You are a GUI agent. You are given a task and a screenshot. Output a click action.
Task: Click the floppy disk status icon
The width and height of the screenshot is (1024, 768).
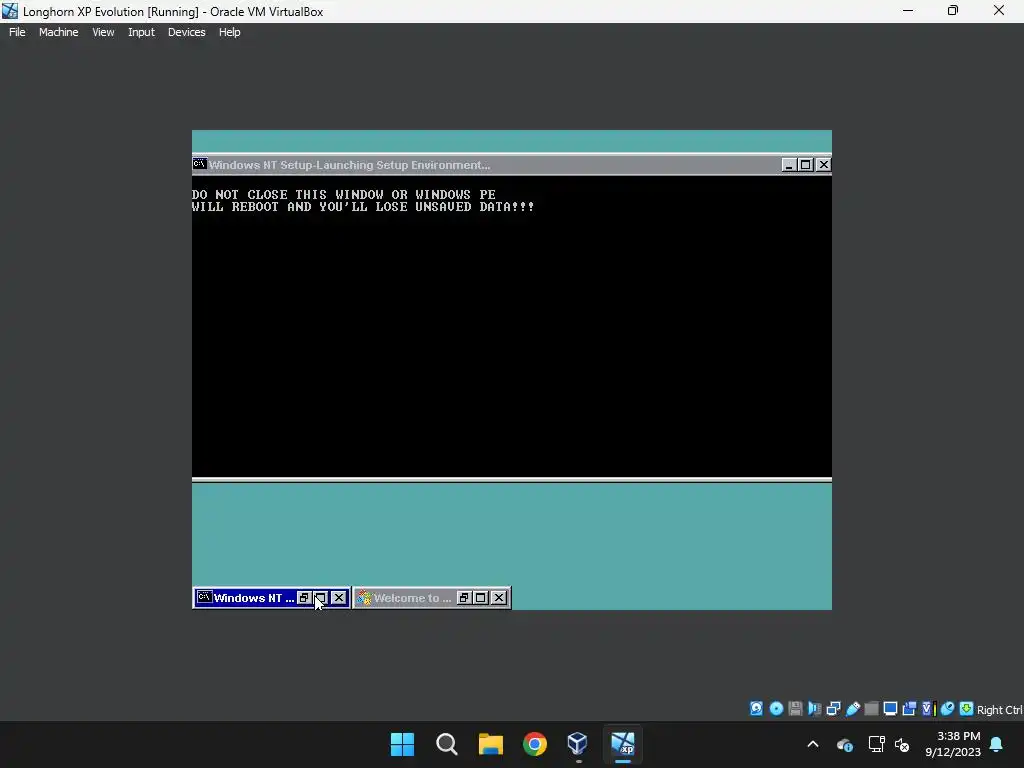coord(795,709)
